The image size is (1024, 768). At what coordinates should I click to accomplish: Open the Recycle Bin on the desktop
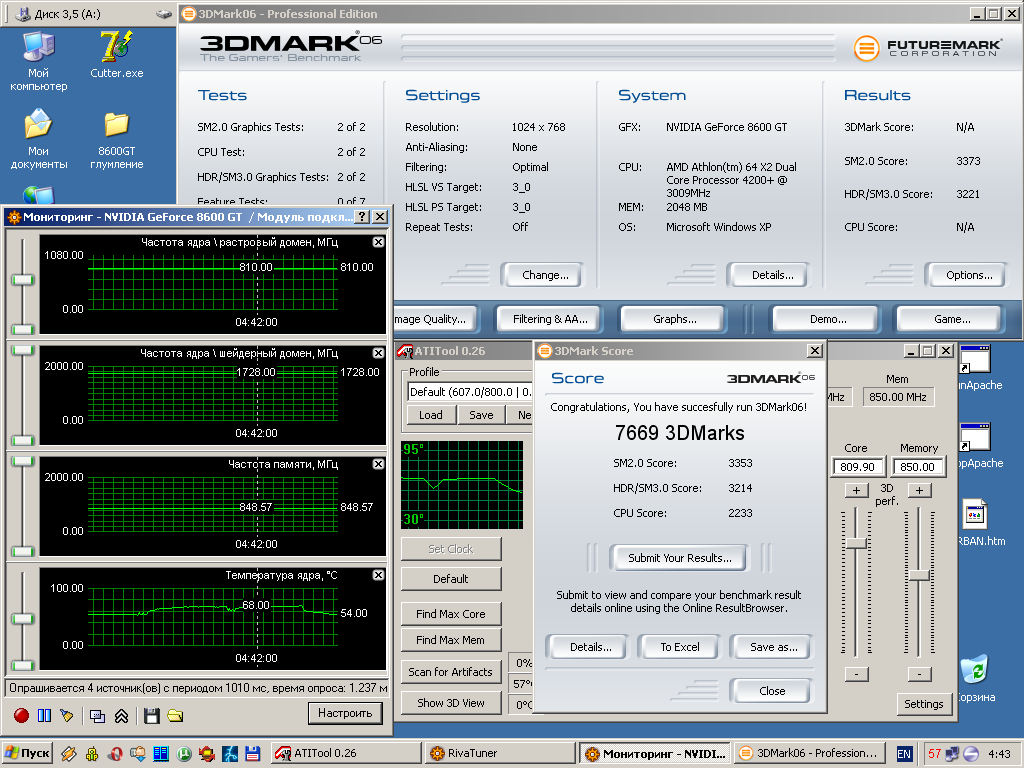pyautogui.click(x=977, y=679)
